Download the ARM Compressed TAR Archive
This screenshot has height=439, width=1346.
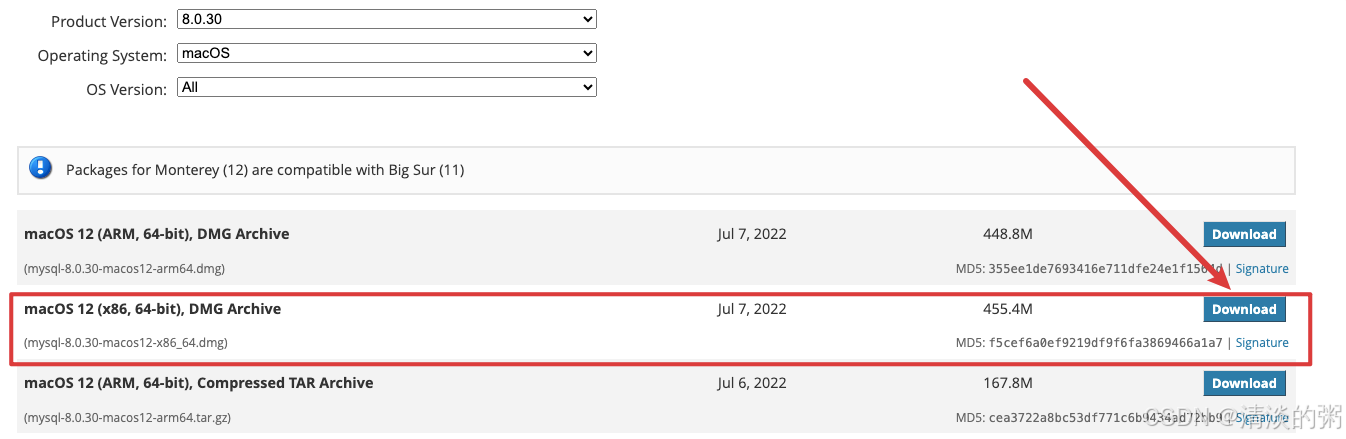click(1244, 383)
